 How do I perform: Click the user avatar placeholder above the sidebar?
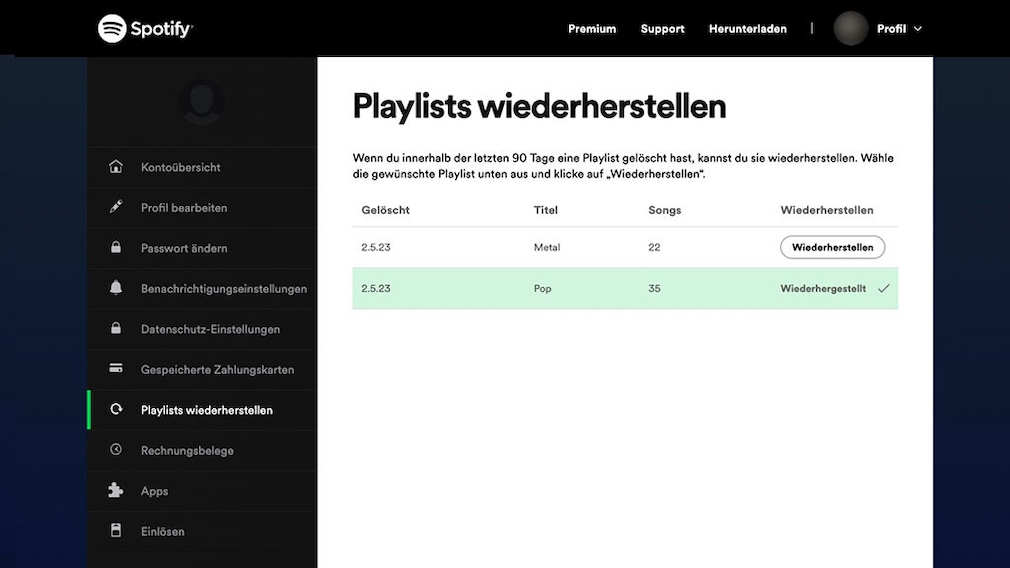tap(201, 102)
